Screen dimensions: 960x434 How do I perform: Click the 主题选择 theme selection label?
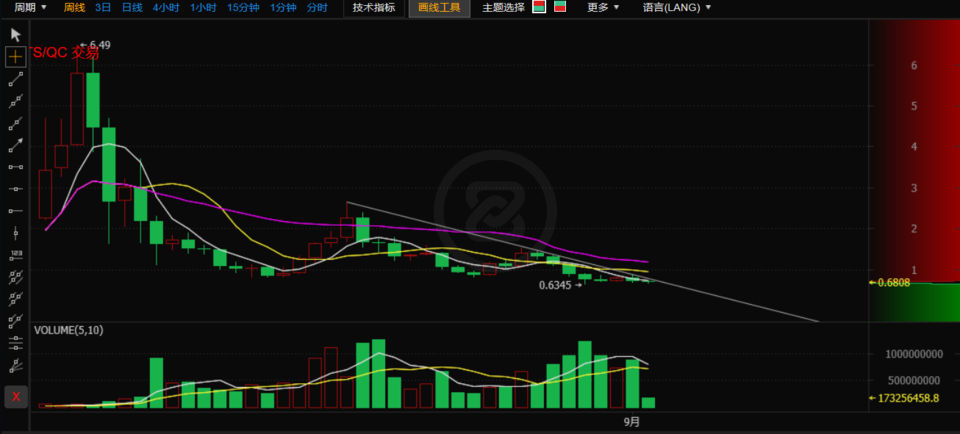(503, 8)
